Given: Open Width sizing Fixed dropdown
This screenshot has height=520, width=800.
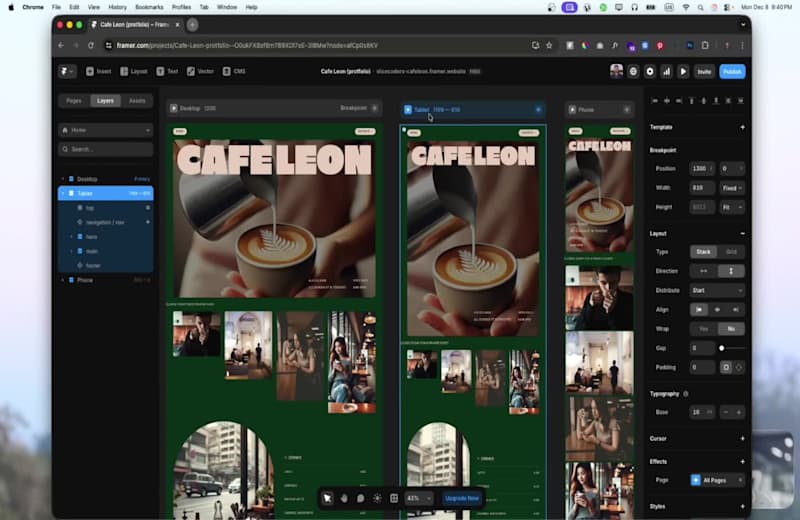Looking at the screenshot, I should (x=732, y=188).
